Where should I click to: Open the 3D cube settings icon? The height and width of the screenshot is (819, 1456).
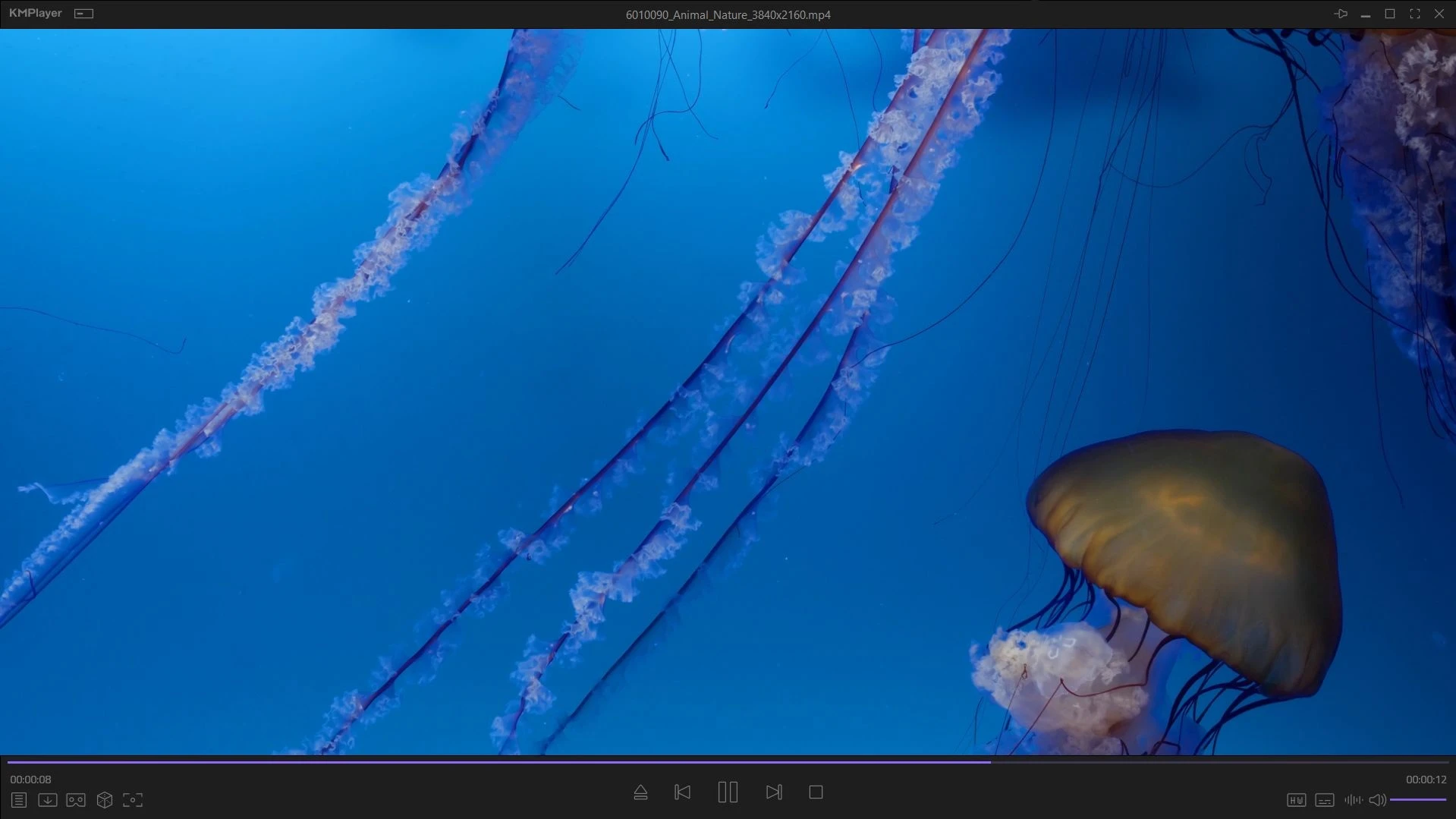coord(105,800)
